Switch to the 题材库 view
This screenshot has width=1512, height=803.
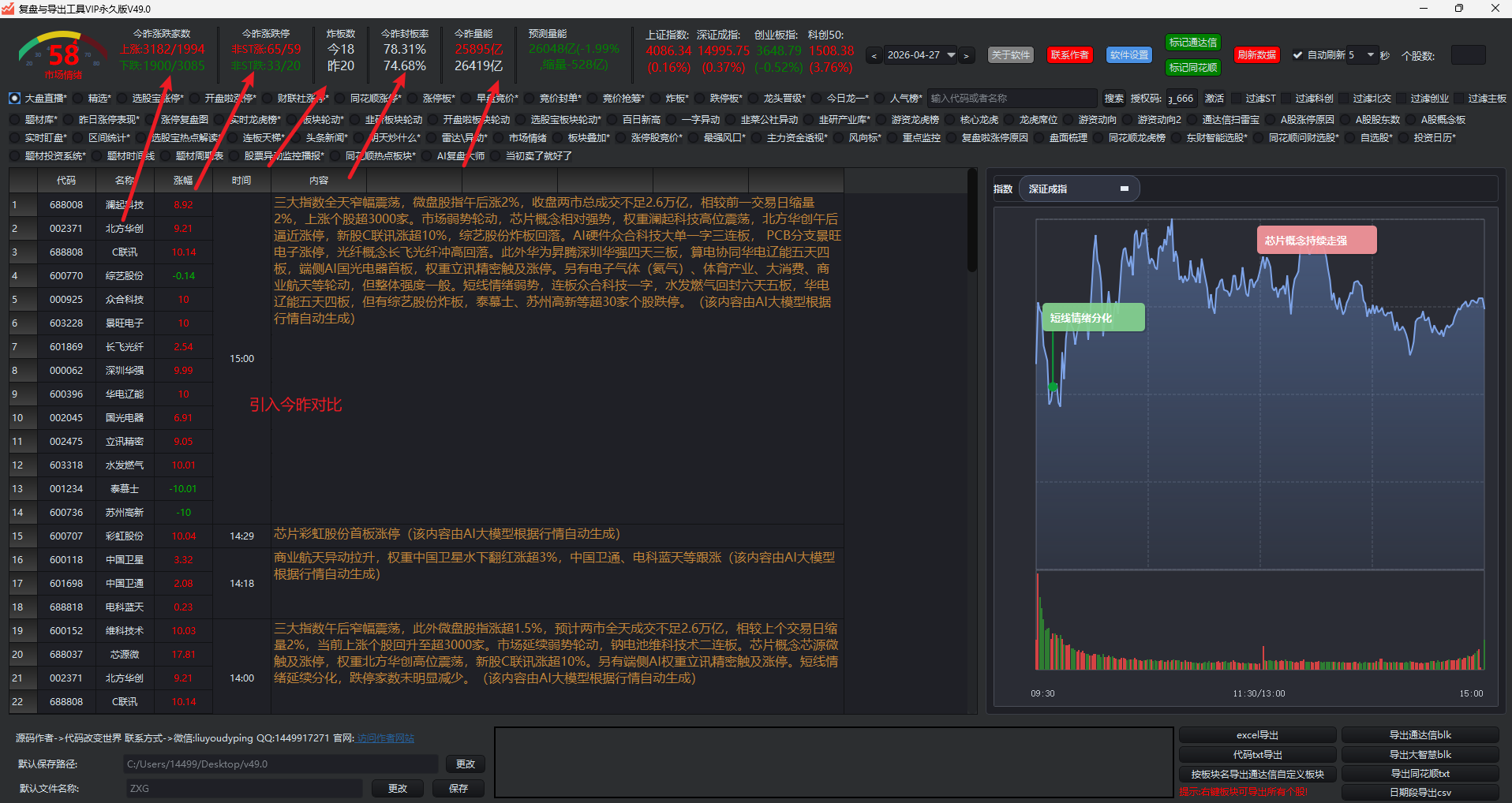coord(15,120)
